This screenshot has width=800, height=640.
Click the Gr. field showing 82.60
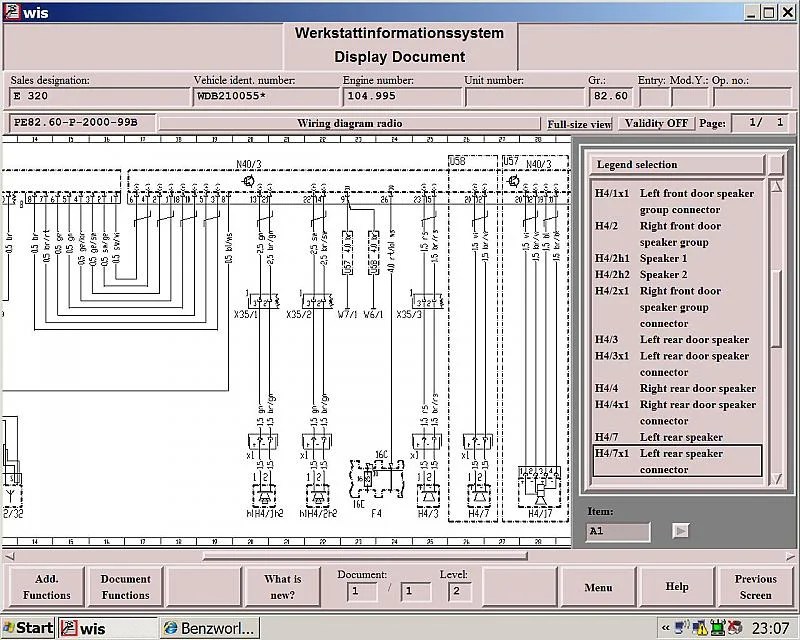[x=611, y=96]
